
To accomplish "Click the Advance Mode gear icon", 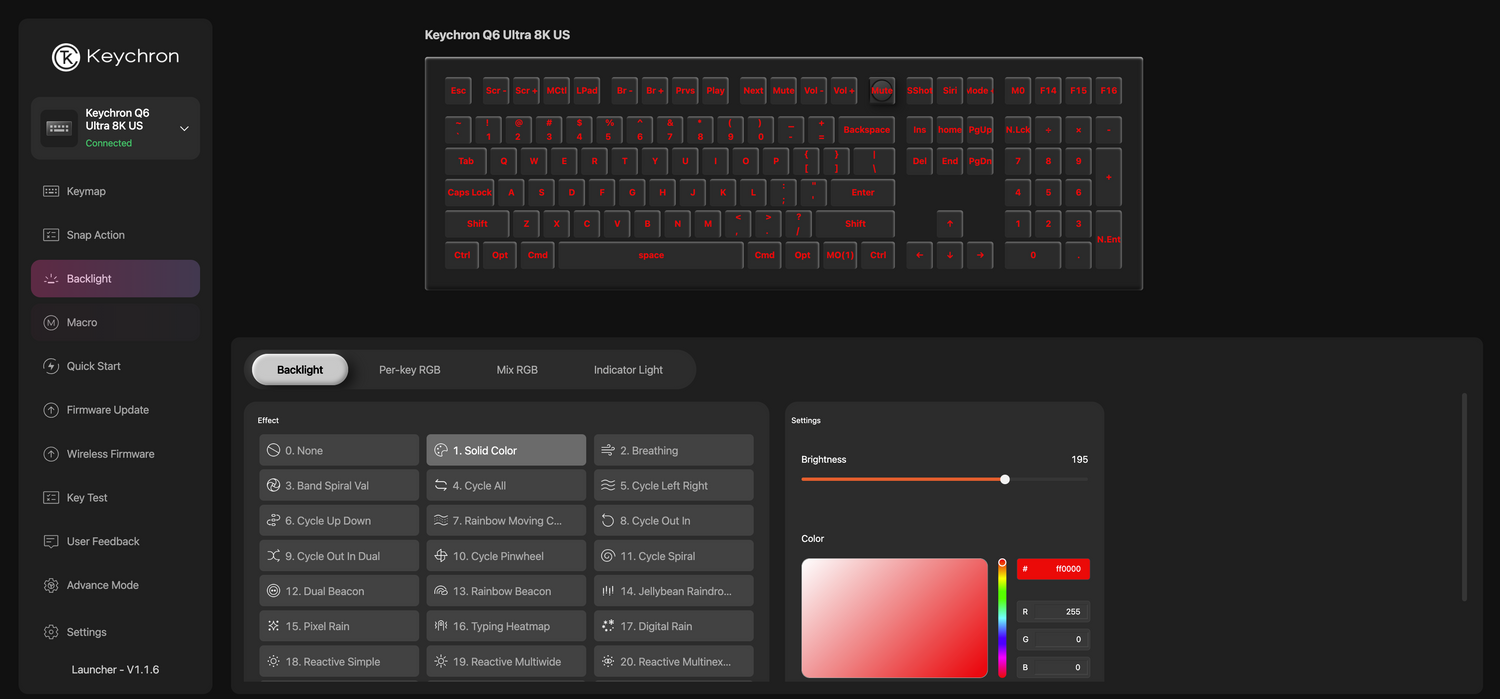I will pyautogui.click(x=51, y=586).
